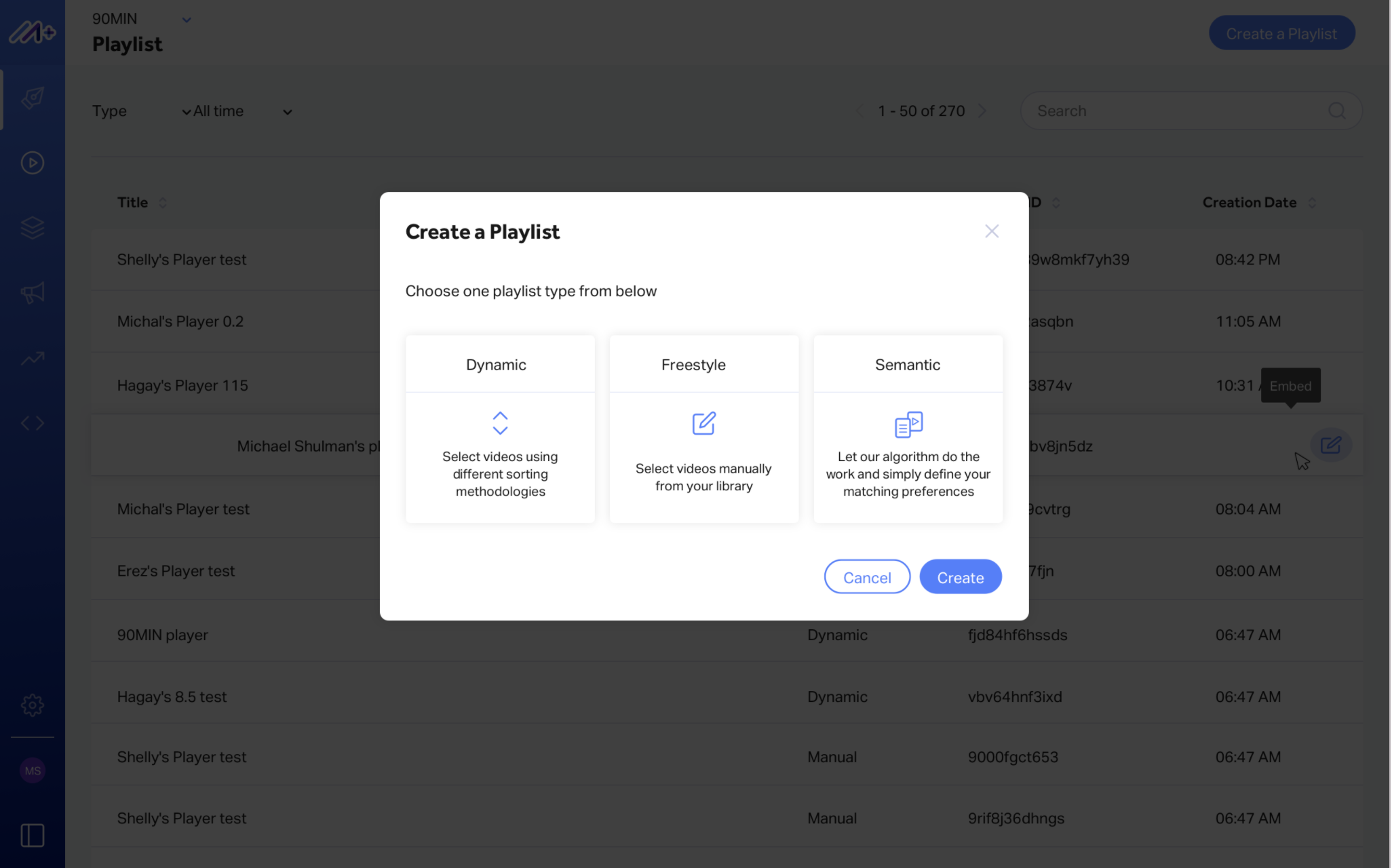1392x868 pixels.
Task: Toggle the sidebar collapse panel icon
Action: point(32,835)
